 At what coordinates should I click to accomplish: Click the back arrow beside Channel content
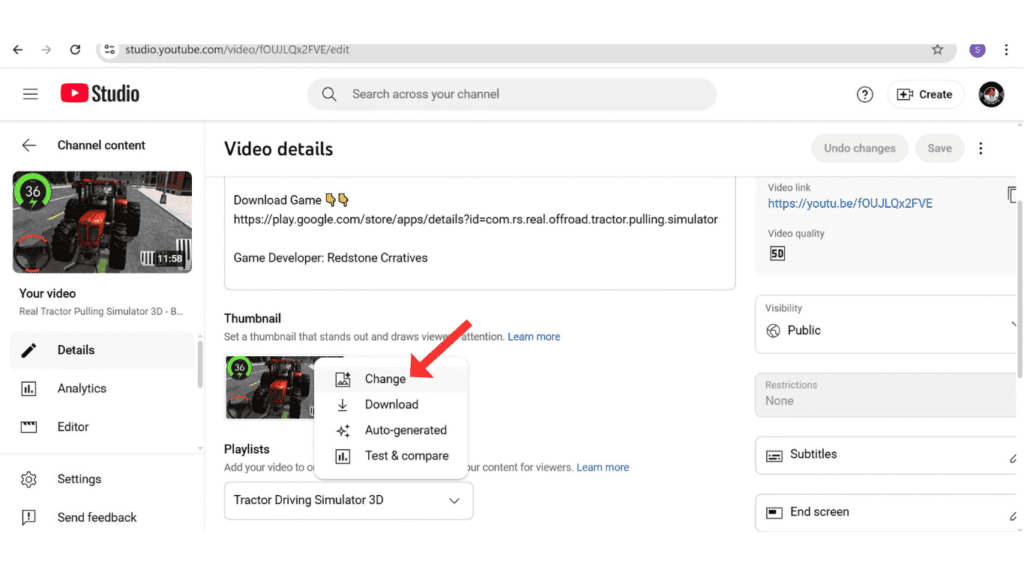[28, 144]
